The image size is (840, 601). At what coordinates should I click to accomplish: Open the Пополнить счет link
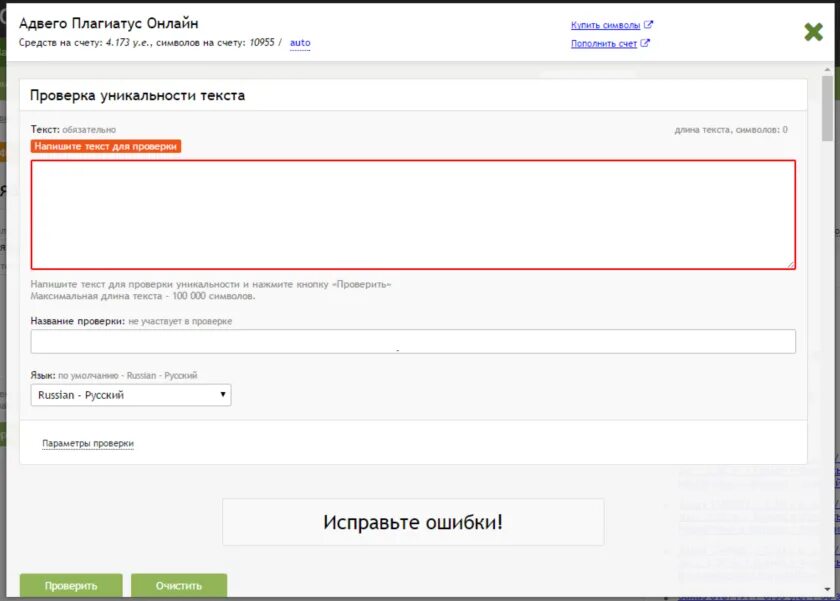click(x=604, y=43)
